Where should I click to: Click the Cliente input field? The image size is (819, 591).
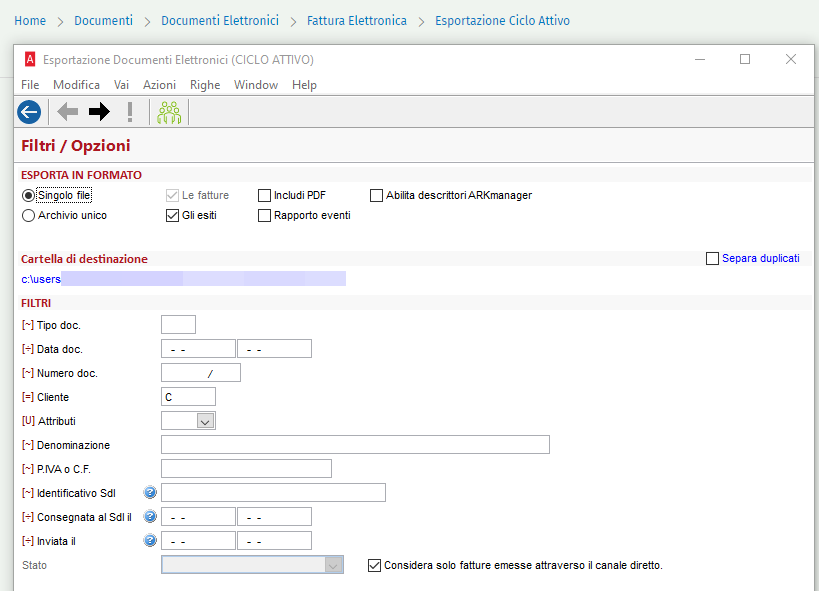point(188,397)
